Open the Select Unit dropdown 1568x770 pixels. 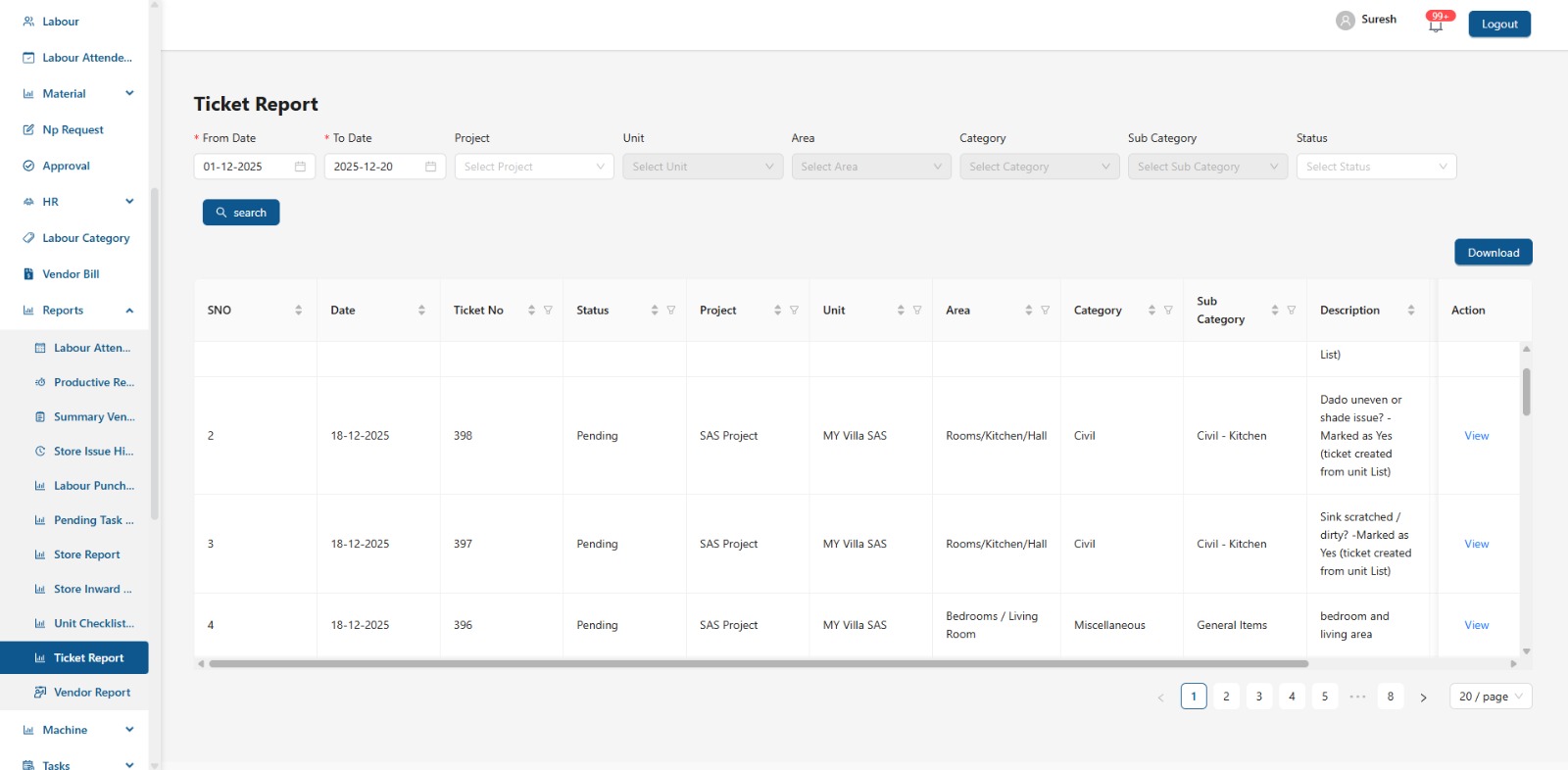pyautogui.click(x=703, y=167)
